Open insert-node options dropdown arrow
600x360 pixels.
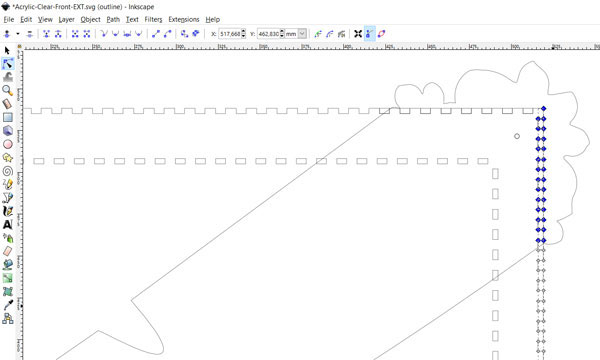click(18, 34)
